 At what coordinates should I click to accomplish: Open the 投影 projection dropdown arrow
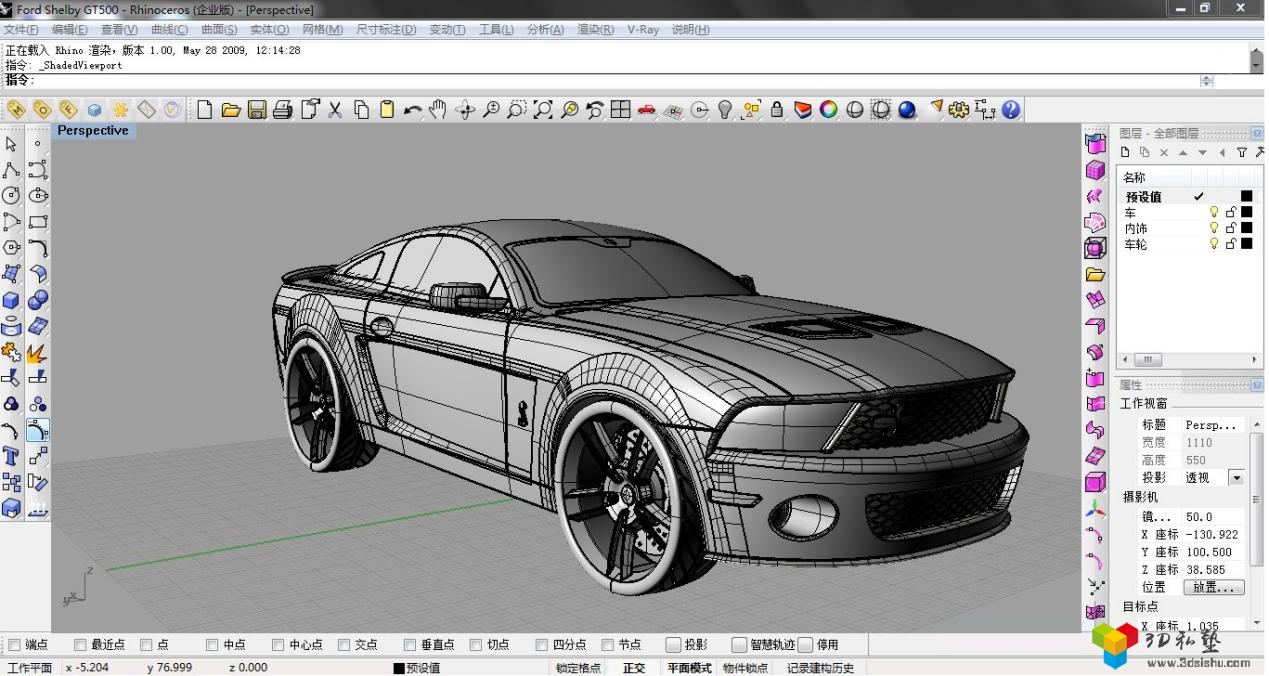[1236, 478]
